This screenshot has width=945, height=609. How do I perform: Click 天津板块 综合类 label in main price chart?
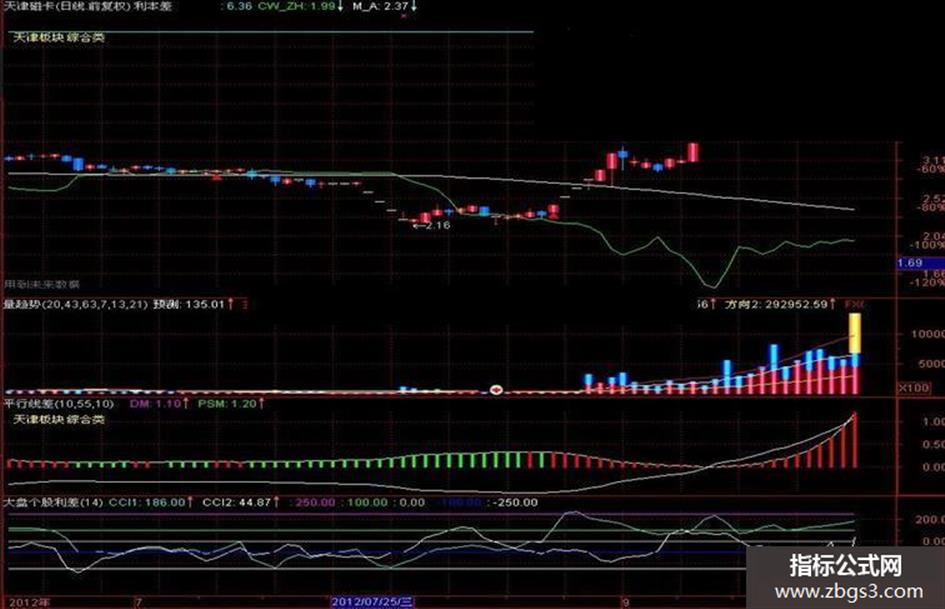tap(59, 37)
